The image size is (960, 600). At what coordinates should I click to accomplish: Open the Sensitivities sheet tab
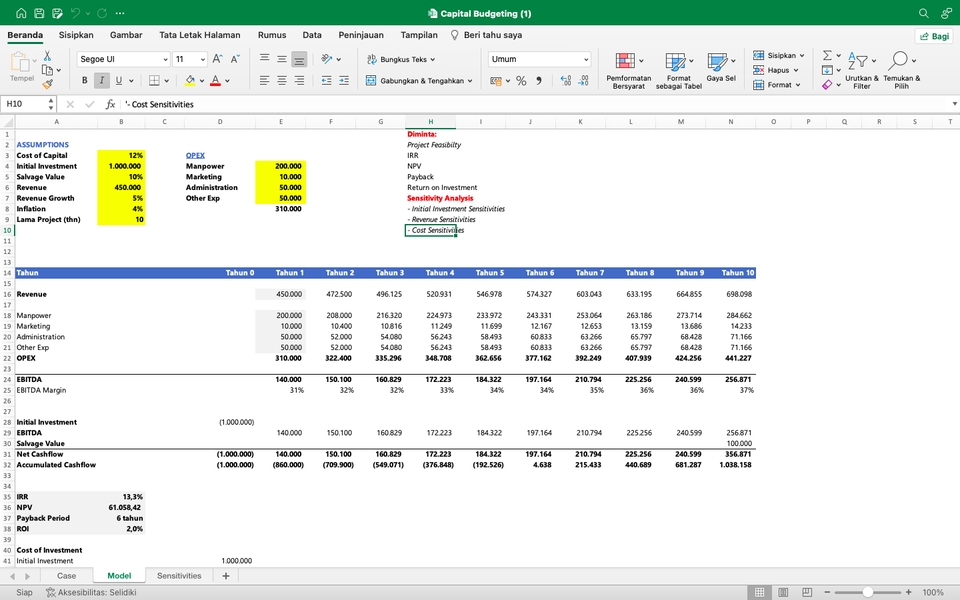click(180, 576)
